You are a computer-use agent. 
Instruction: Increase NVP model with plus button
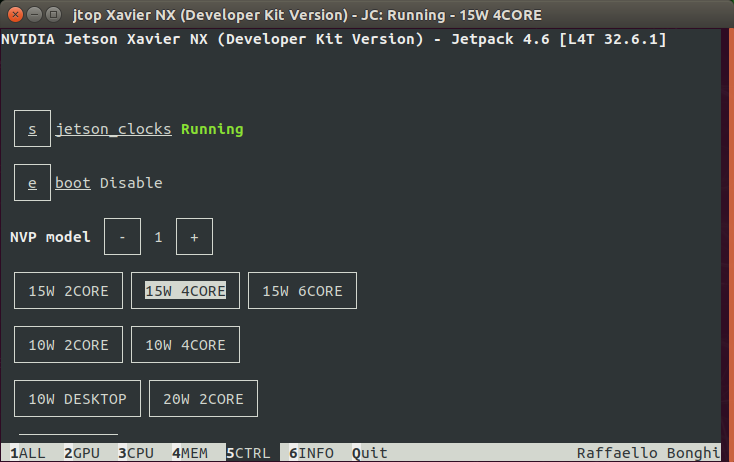click(194, 236)
